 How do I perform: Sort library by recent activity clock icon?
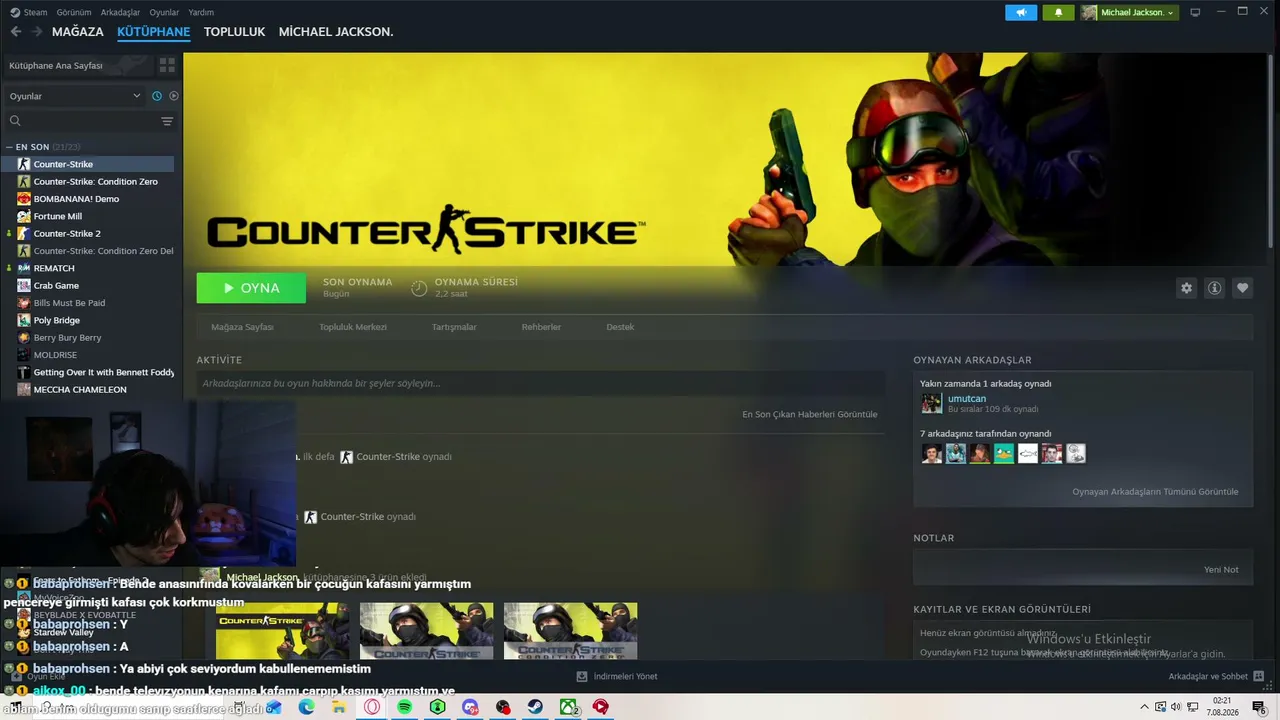coord(157,96)
